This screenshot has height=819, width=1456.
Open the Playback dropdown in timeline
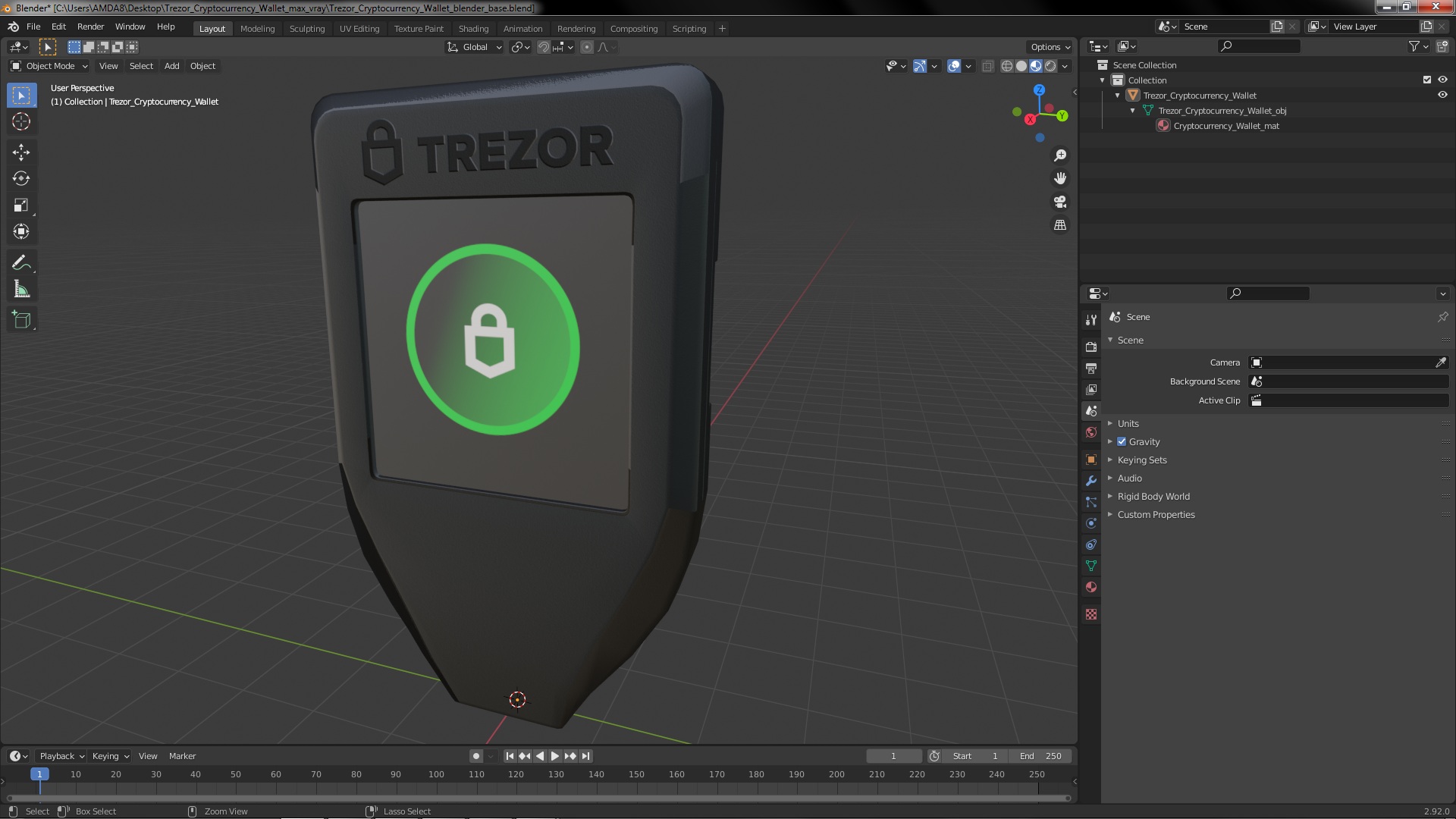pos(61,756)
